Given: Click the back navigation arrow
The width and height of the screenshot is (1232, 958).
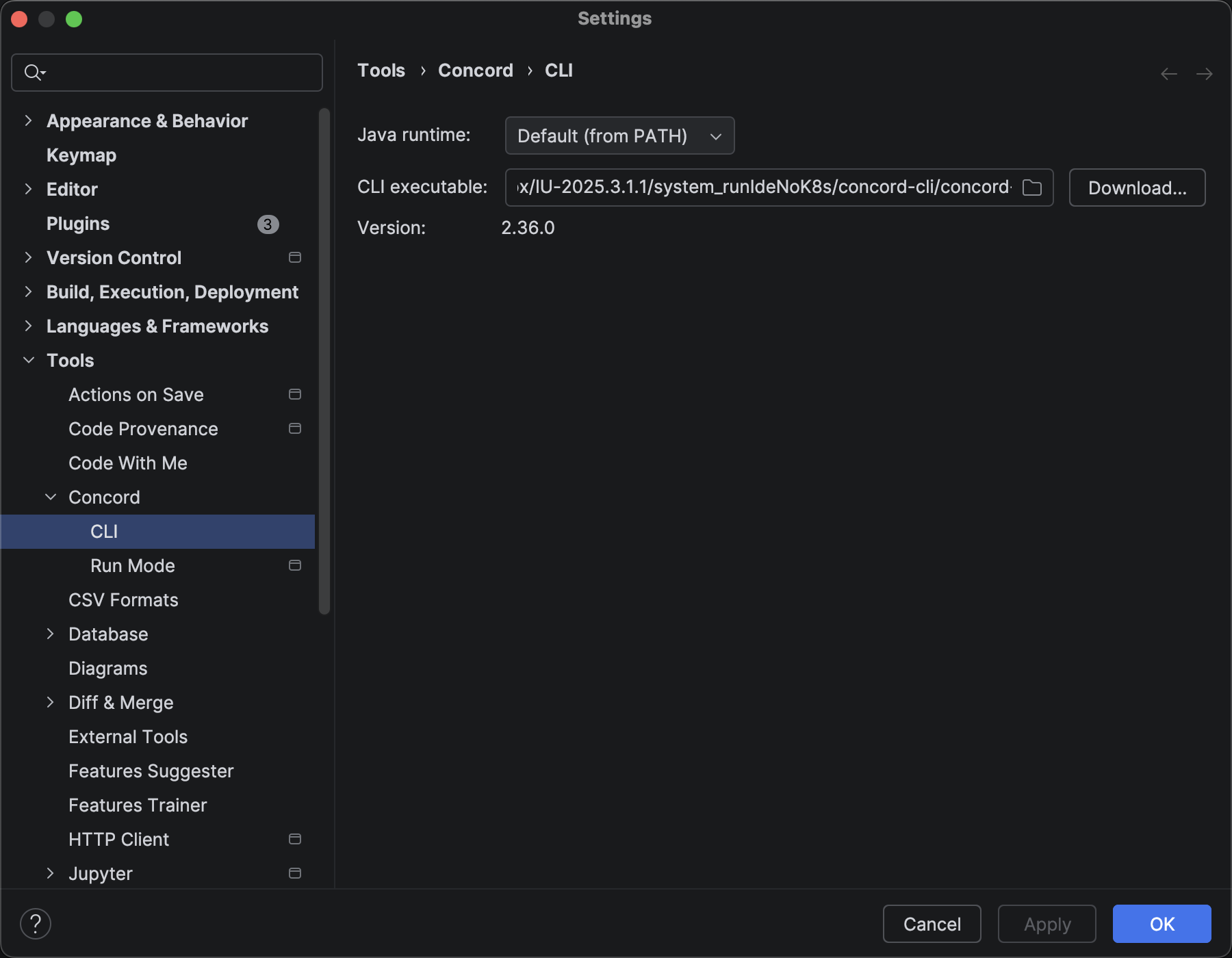Looking at the screenshot, I should (x=1168, y=74).
